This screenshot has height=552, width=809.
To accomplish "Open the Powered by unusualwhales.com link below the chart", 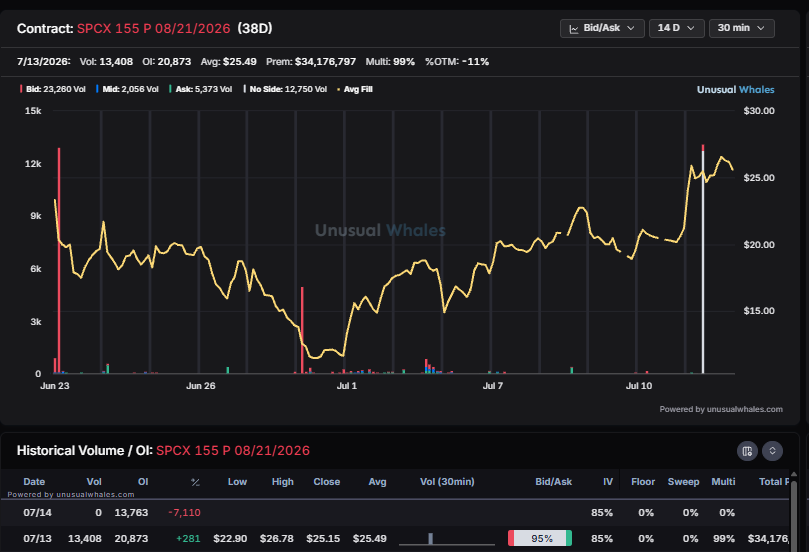I will point(721,409).
